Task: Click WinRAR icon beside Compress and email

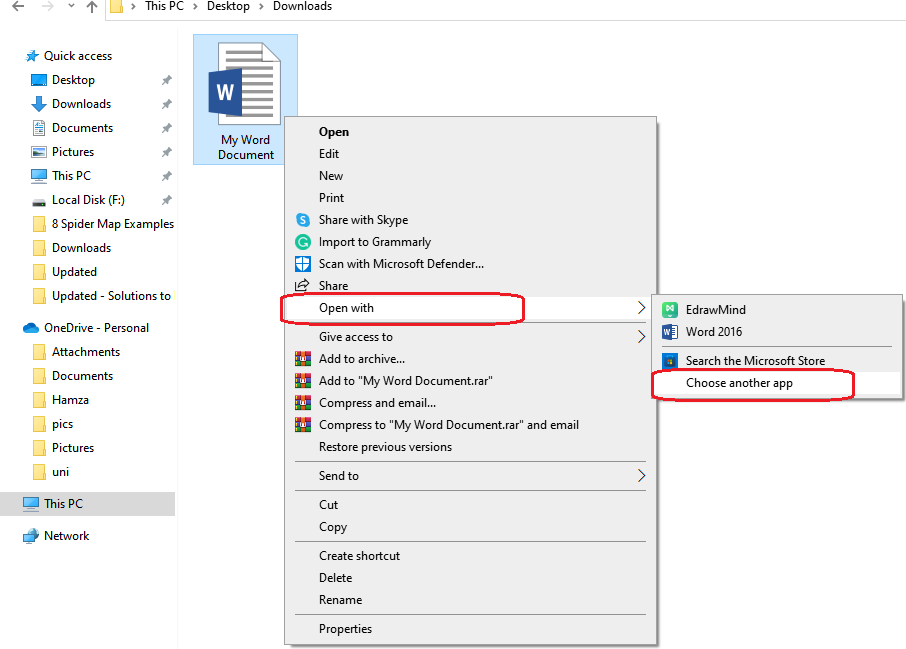Action: (x=303, y=402)
